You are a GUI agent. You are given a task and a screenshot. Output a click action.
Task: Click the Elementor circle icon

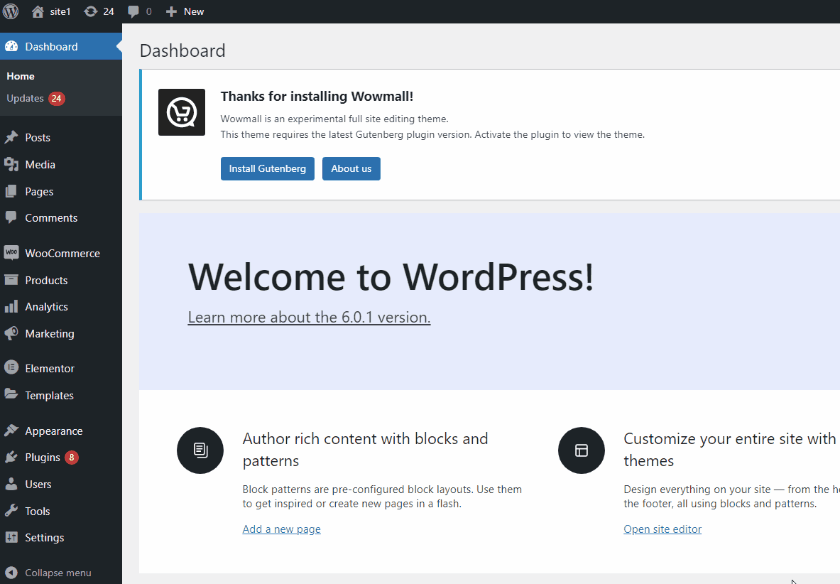pyautogui.click(x=11, y=368)
